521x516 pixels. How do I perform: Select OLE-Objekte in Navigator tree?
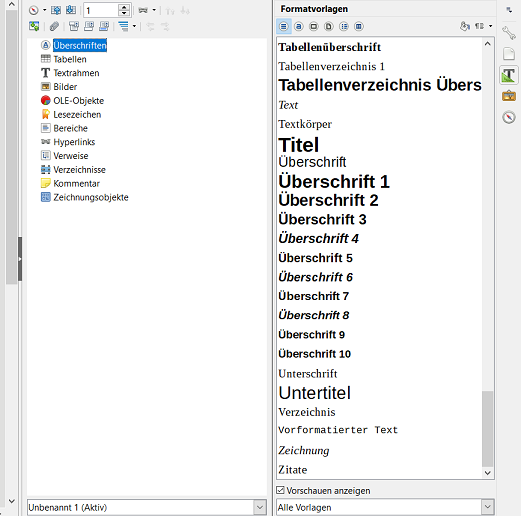click(79, 101)
